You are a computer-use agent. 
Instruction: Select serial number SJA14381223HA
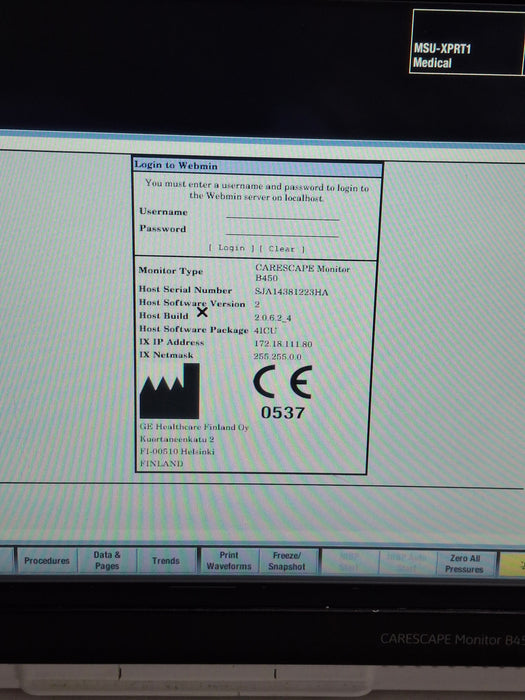pos(291,292)
